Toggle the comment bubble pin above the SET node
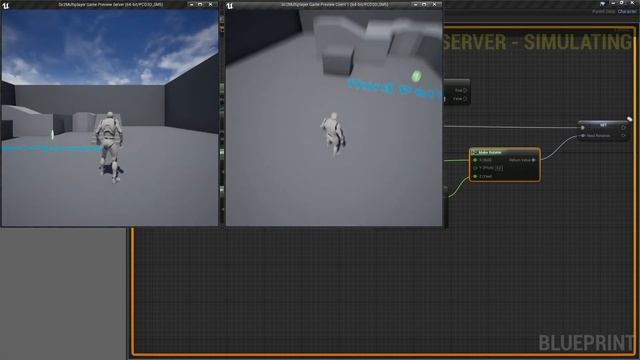Screen dimensions: 640x360 [x=629, y=119]
